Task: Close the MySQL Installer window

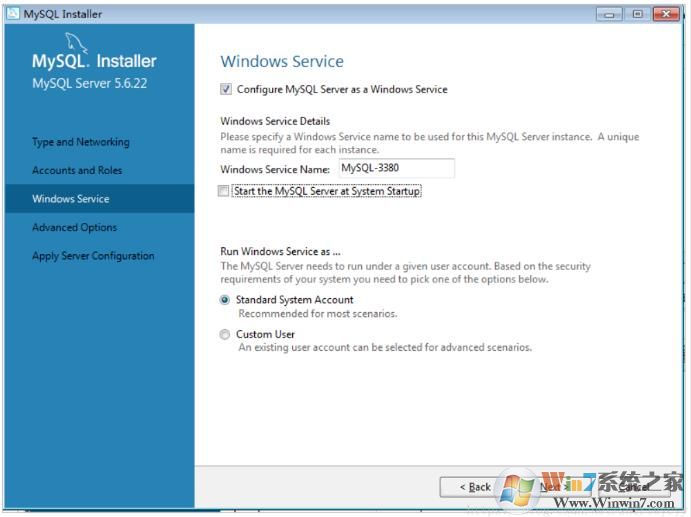Action: pyautogui.click(x=666, y=14)
